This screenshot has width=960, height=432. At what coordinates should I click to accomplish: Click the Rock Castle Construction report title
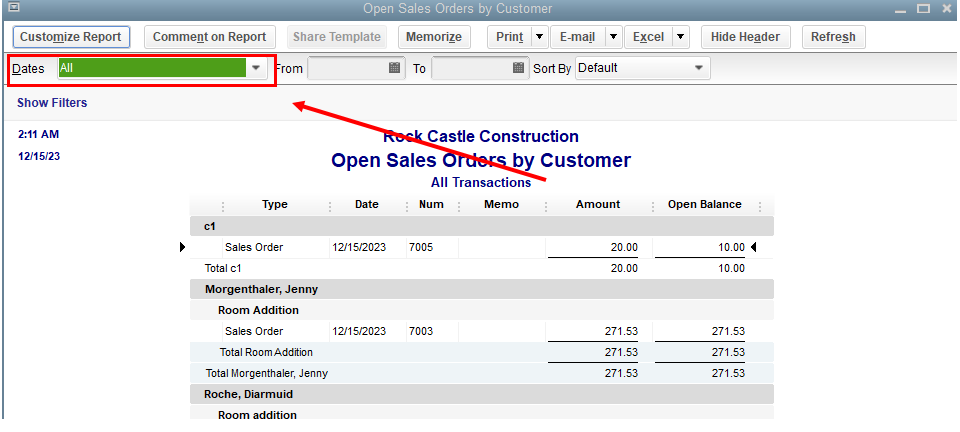tap(481, 136)
